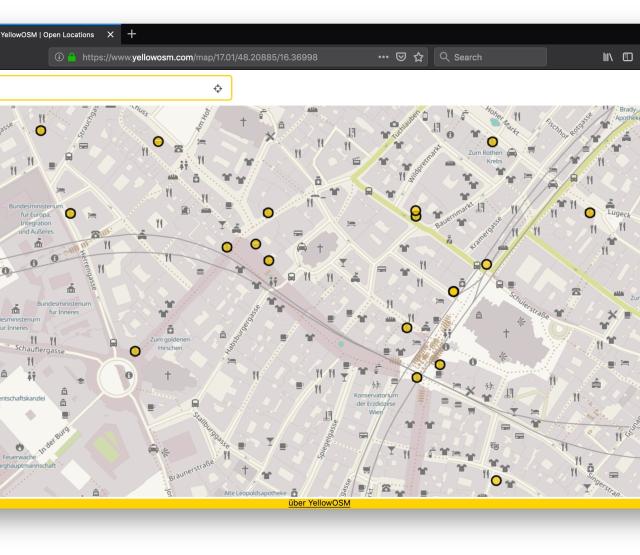Click the locate-me crosshair icon in the search box

pyautogui.click(x=218, y=89)
